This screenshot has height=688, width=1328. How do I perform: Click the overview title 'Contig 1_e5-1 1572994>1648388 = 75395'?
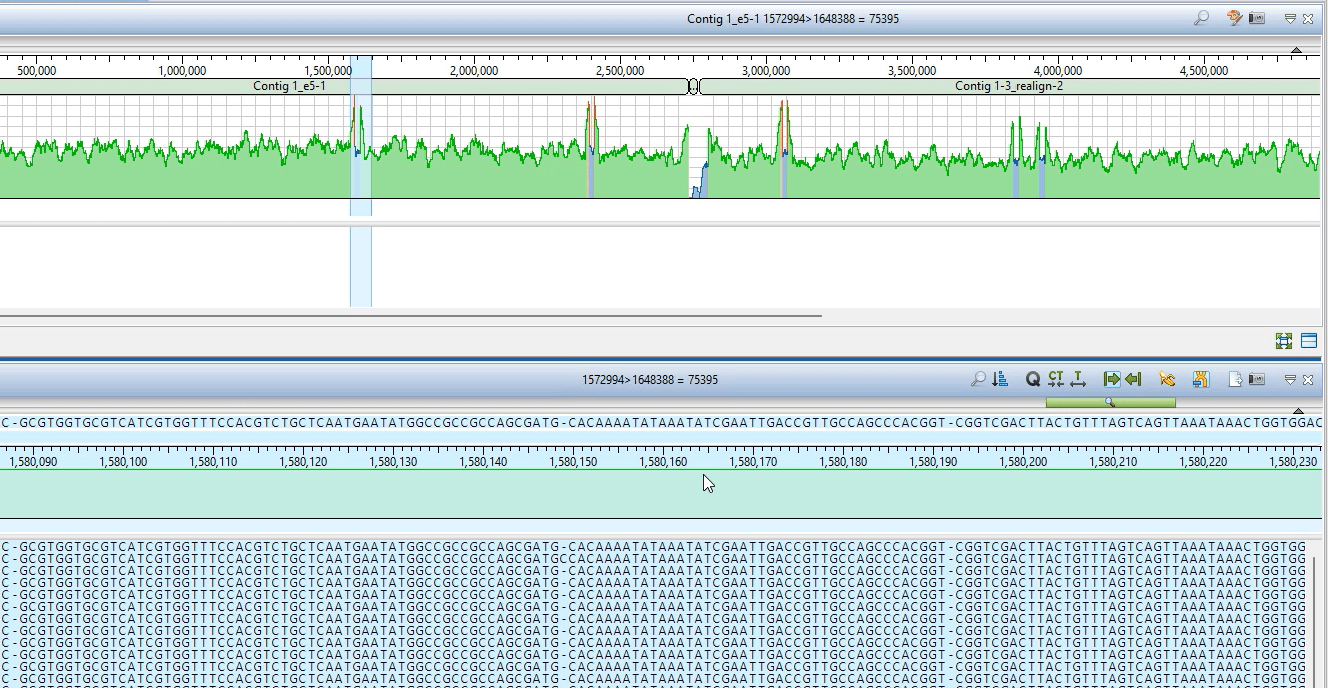click(x=793, y=19)
